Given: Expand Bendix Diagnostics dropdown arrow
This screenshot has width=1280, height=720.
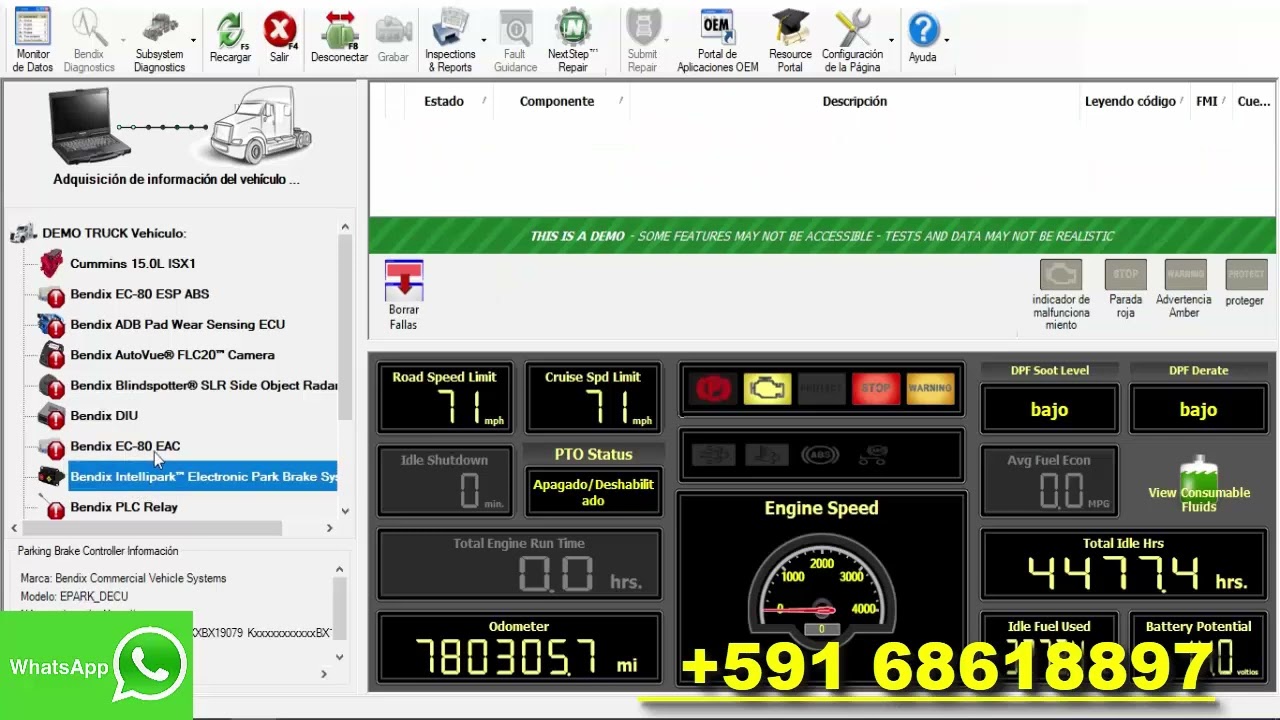Looking at the screenshot, I should 123,41.
